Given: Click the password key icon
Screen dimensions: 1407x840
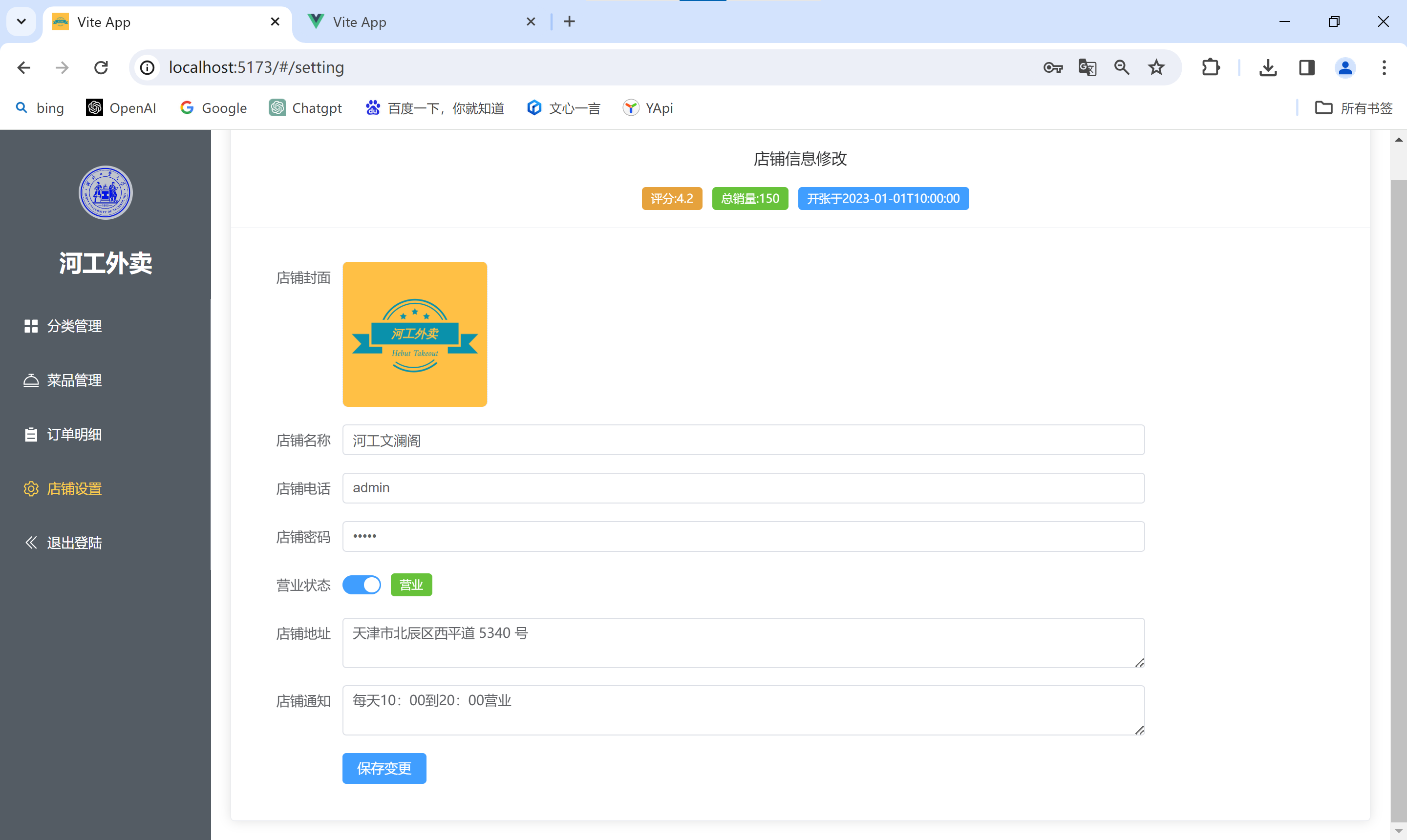Looking at the screenshot, I should [1052, 67].
